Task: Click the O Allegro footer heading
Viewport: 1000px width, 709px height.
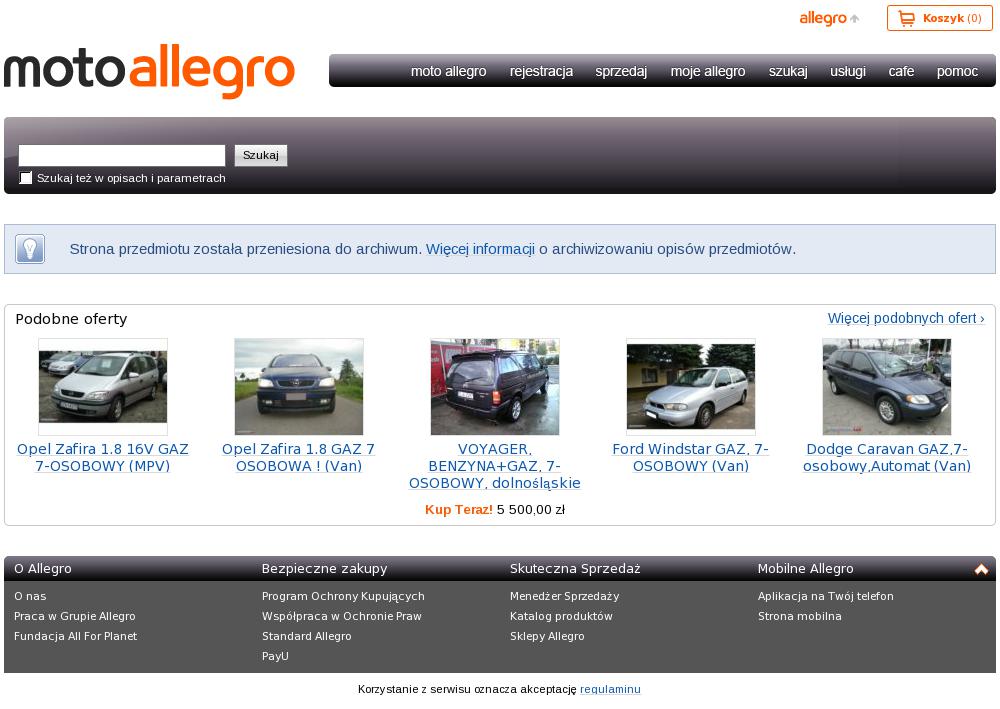Action: [x=43, y=569]
